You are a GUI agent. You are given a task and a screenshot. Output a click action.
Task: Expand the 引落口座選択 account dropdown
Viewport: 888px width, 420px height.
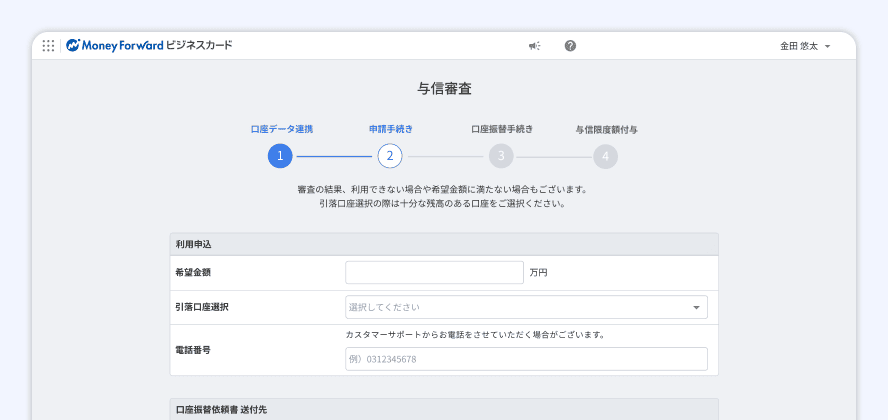point(526,307)
